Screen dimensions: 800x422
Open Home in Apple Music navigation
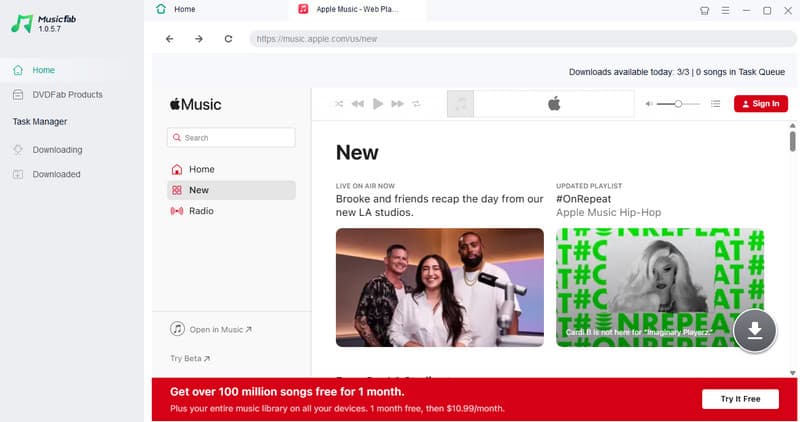point(231,169)
